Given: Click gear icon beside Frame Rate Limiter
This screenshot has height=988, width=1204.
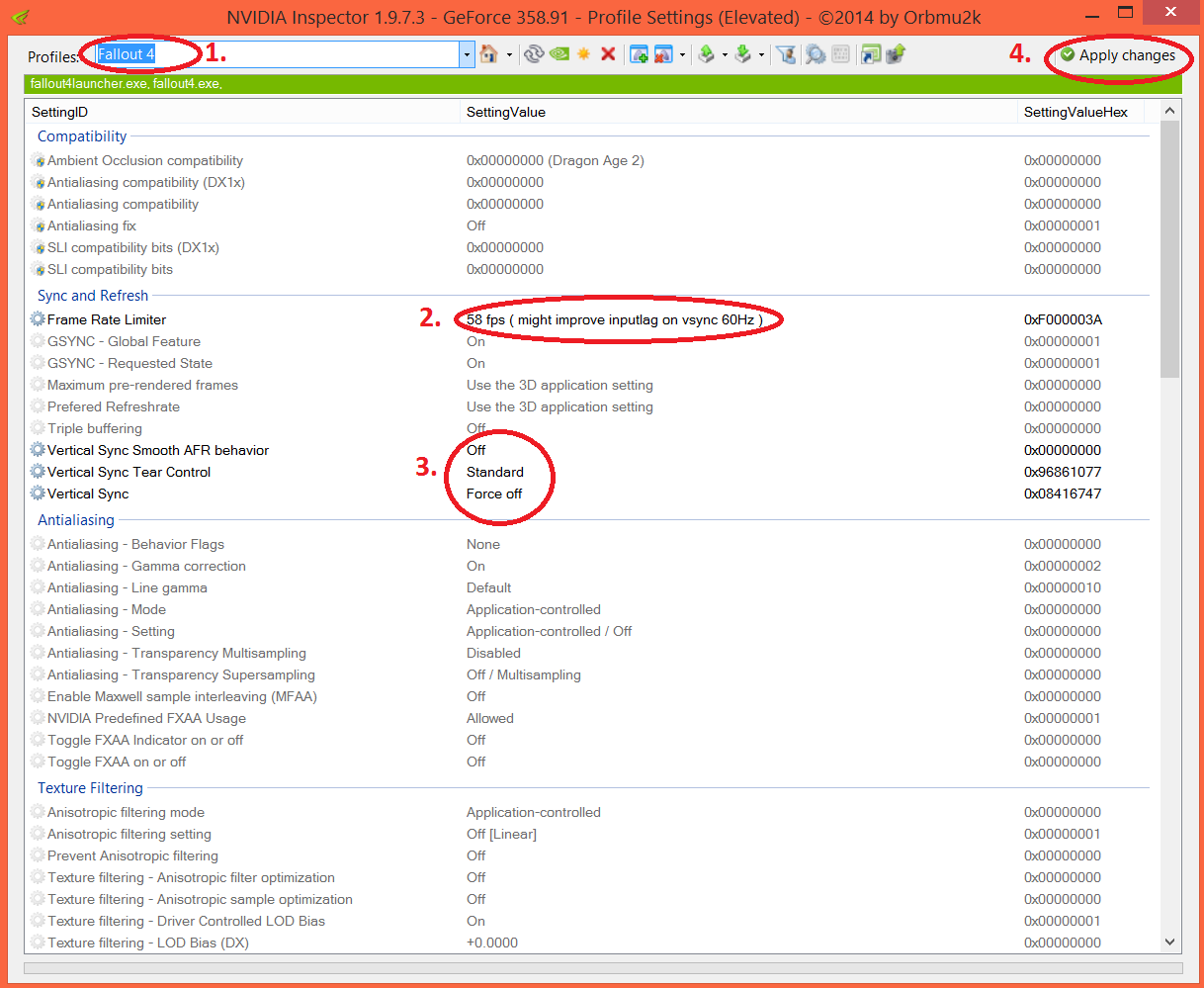Looking at the screenshot, I should pos(38,319).
